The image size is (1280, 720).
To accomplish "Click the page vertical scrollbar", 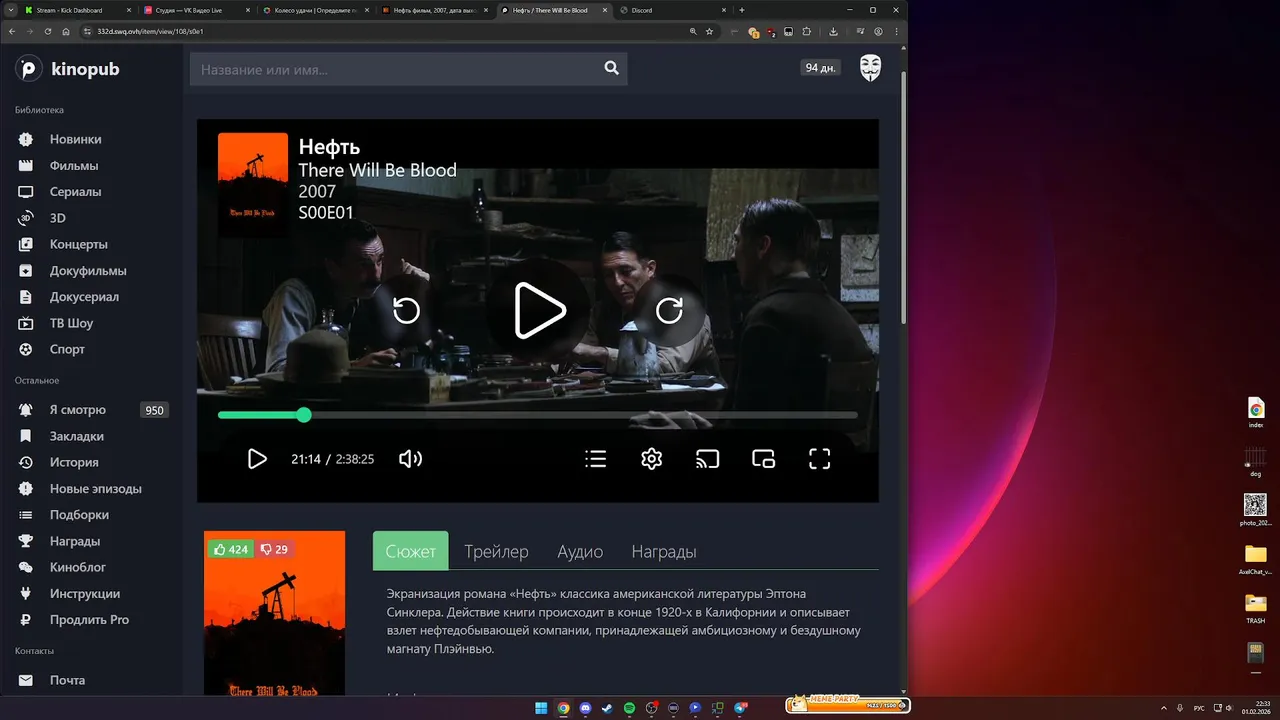I will 904,198.
